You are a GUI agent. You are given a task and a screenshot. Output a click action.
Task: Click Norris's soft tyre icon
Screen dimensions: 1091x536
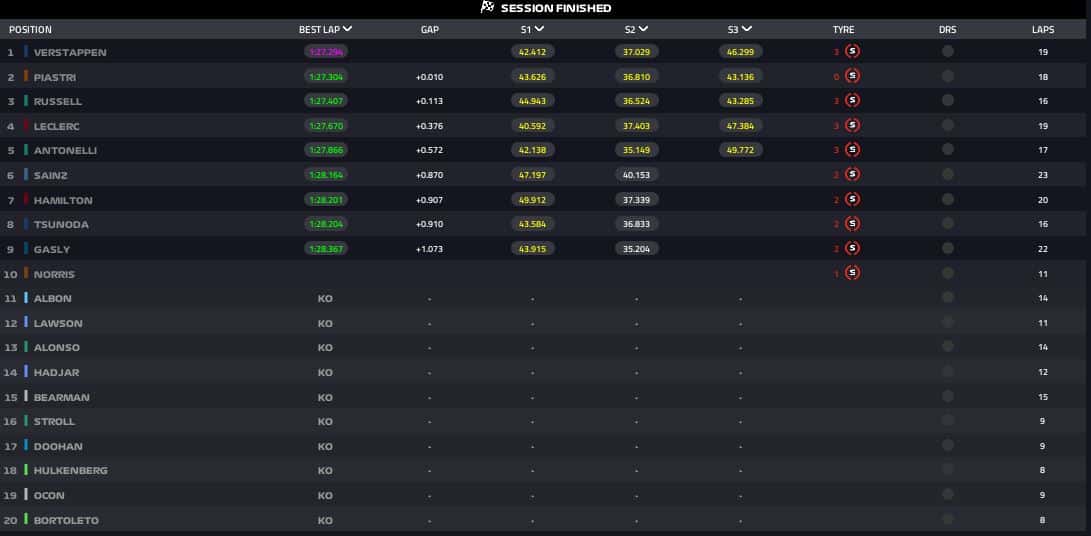[x=852, y=273]
